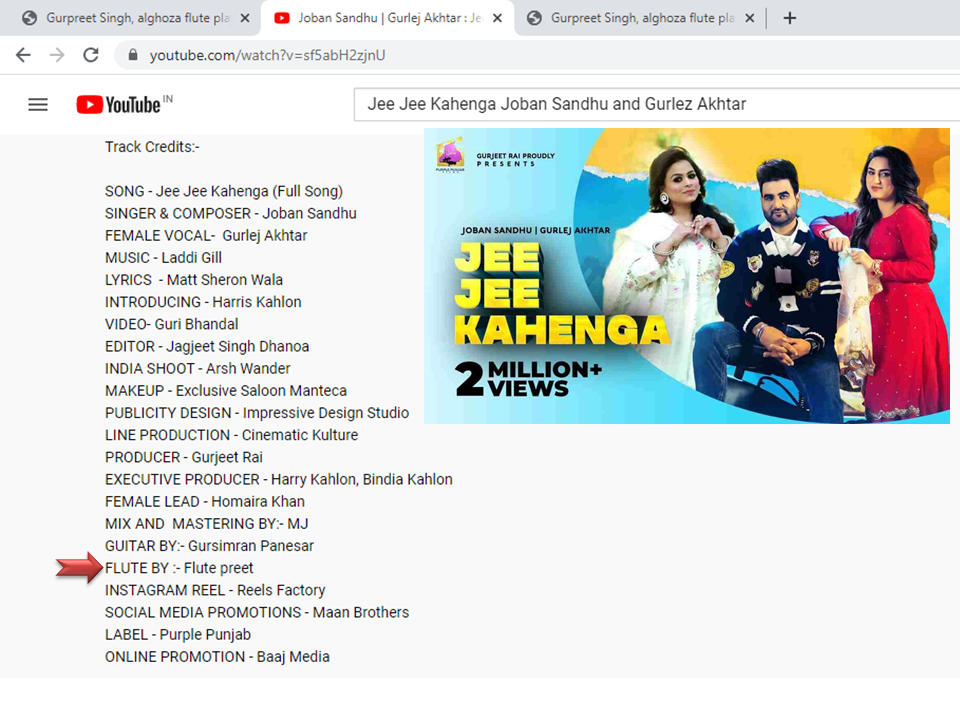Viewport: 960px width, 720px height.
Task: Open the YouTube hamburger menu
Action: pyautogui.click(x=38, y=104)
